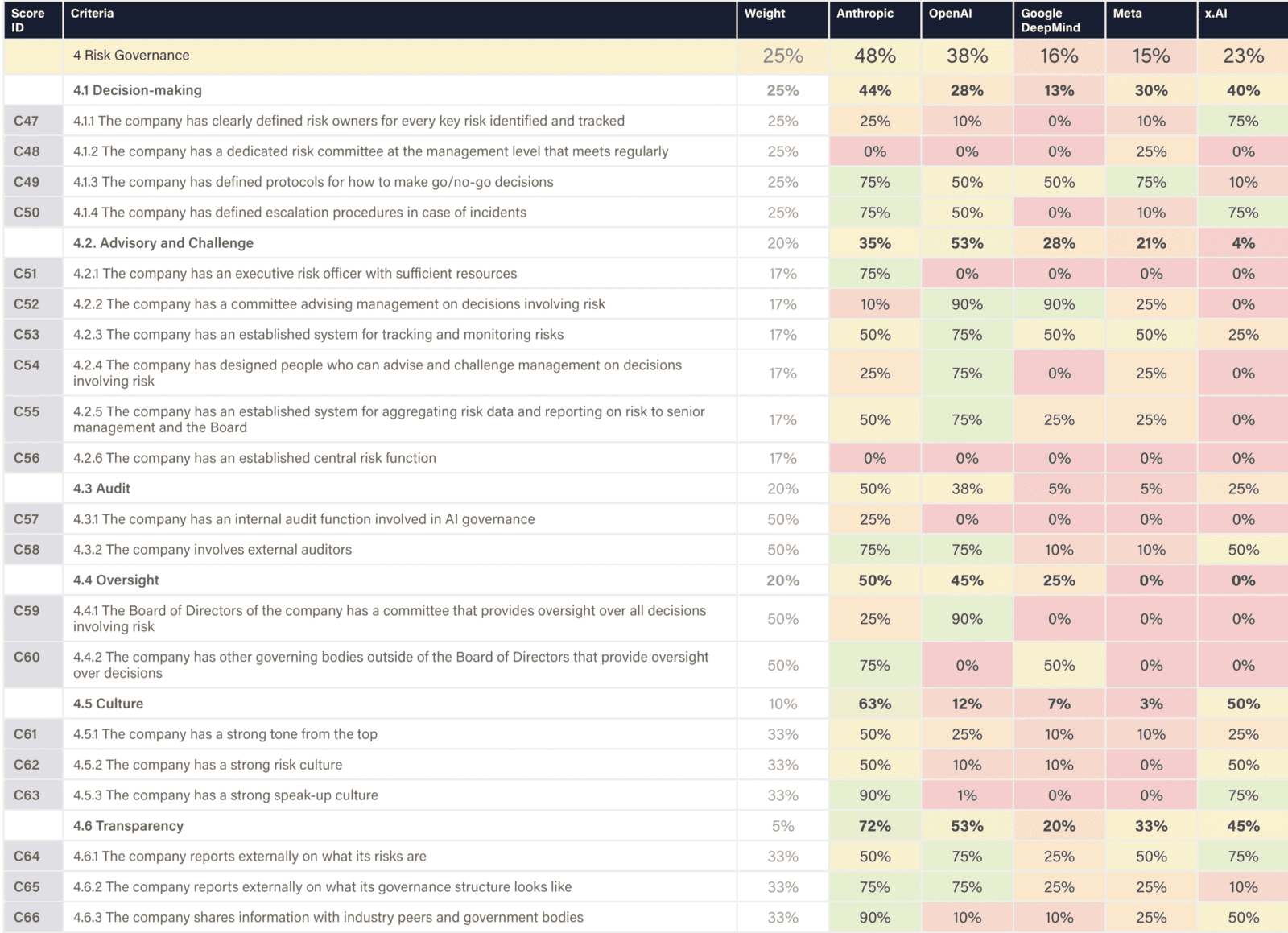Click Meta's 33% Transparency score cell

tap(1151, 826)
